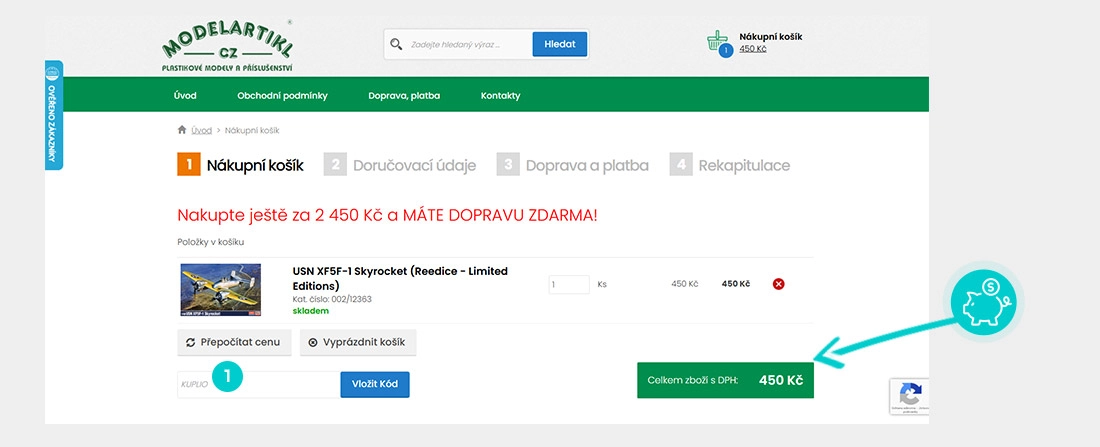Viewport: 1100px width, 447px height.
Task: Select step 3 Doprava a platba
Action: coord(572,166)
